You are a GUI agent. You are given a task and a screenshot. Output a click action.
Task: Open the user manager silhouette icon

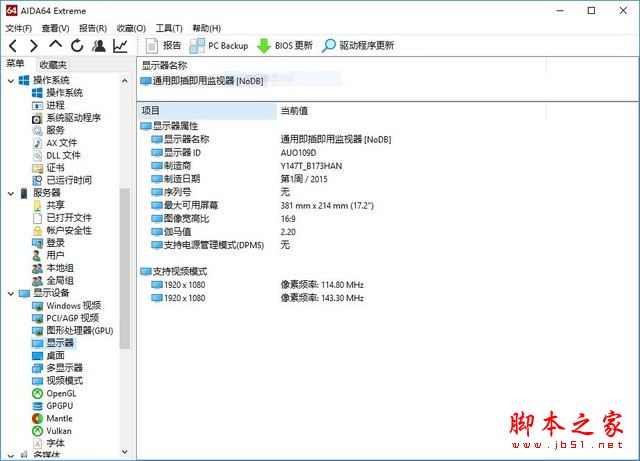pos(99,46)
